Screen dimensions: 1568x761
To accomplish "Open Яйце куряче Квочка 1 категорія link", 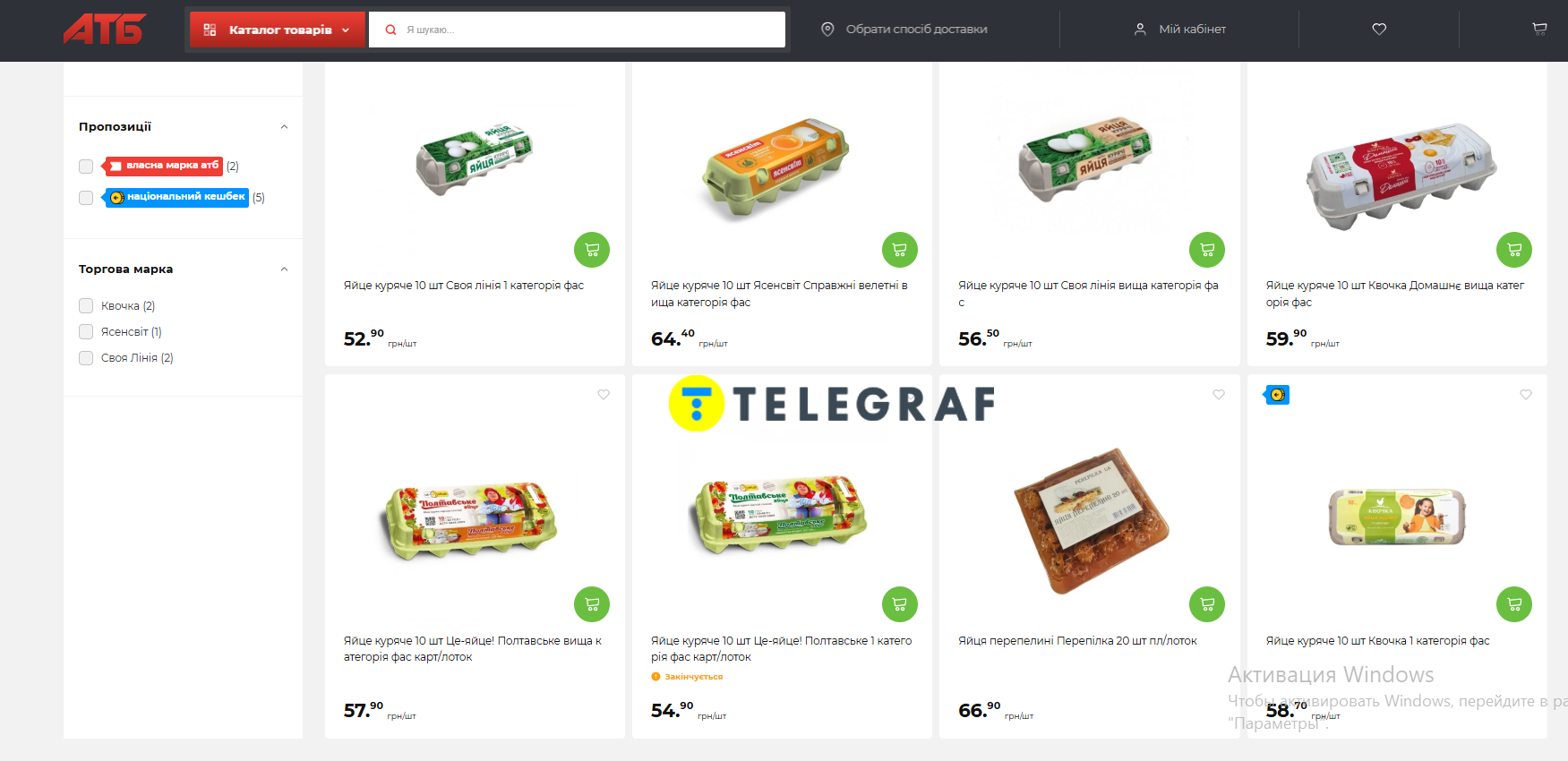I will (1377, 641).
